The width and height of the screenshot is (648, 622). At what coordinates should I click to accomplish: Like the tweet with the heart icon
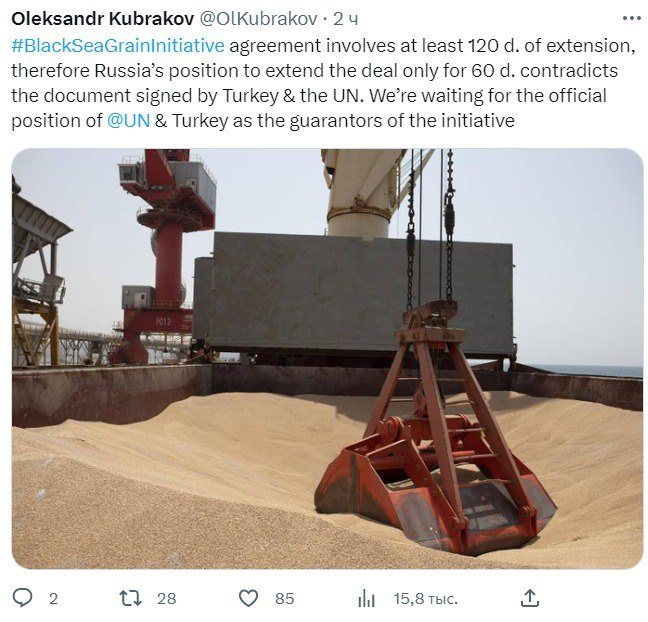(249, 598)
